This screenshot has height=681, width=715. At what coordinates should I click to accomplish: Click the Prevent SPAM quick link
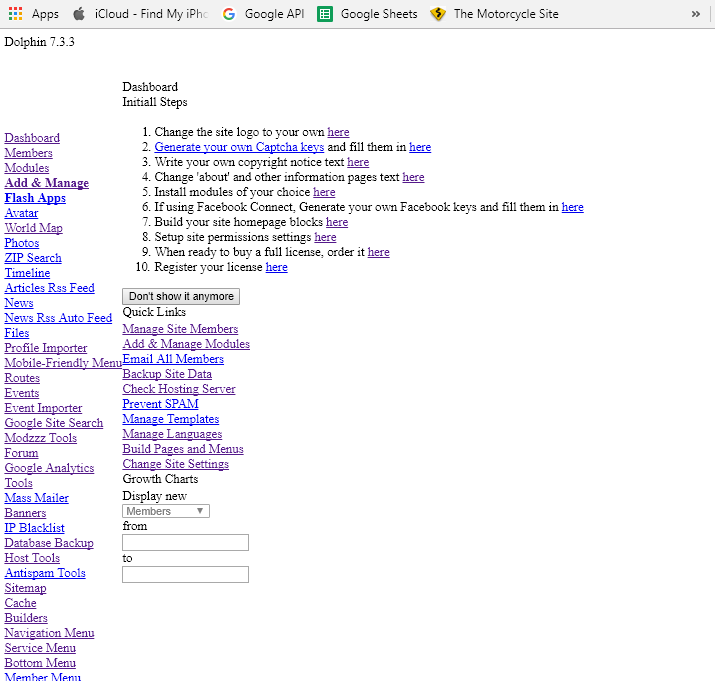(x=160, y=404)
